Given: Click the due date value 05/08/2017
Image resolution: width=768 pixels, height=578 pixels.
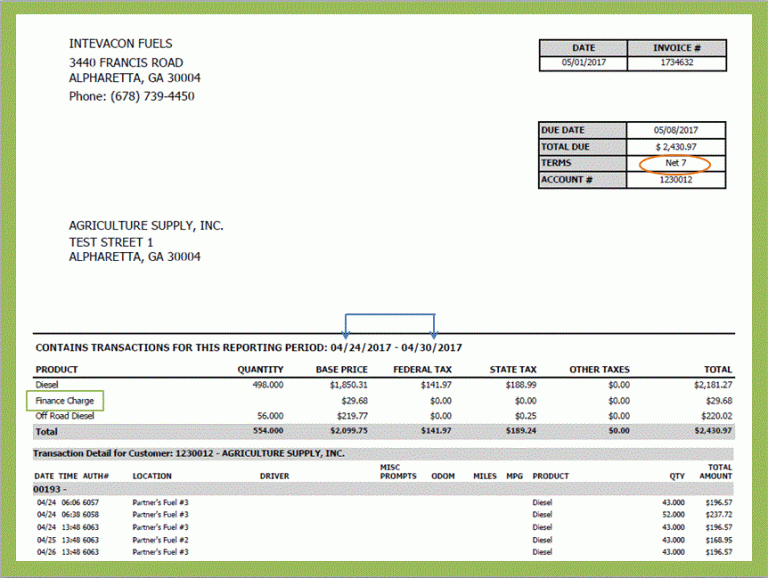Looking at the screenshot, I should pyautogui.click(x=676, y=130).
